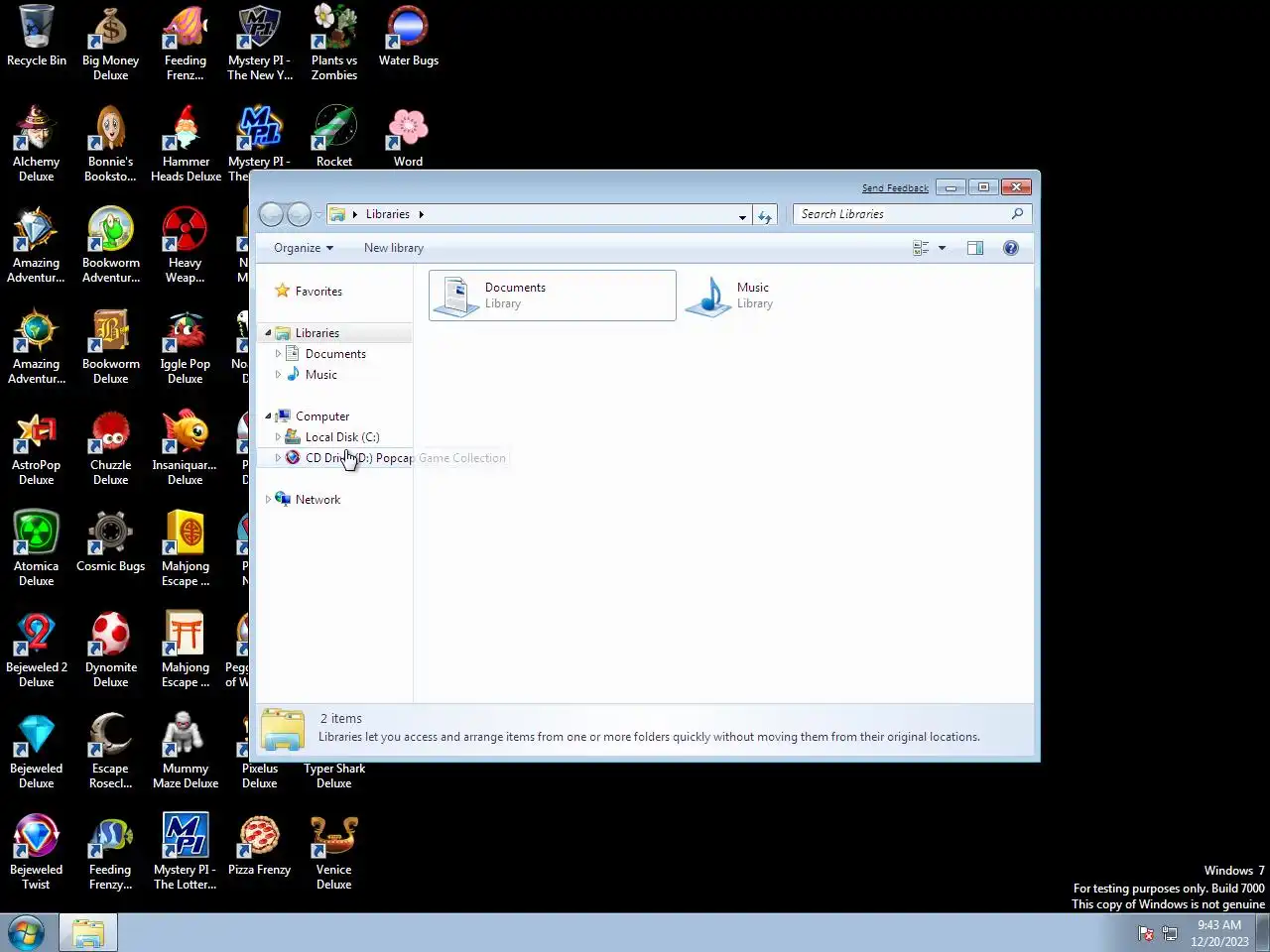
Task: Open Bejeweled 2 Deluxe shortcut
Action: [x=37, y=650]
